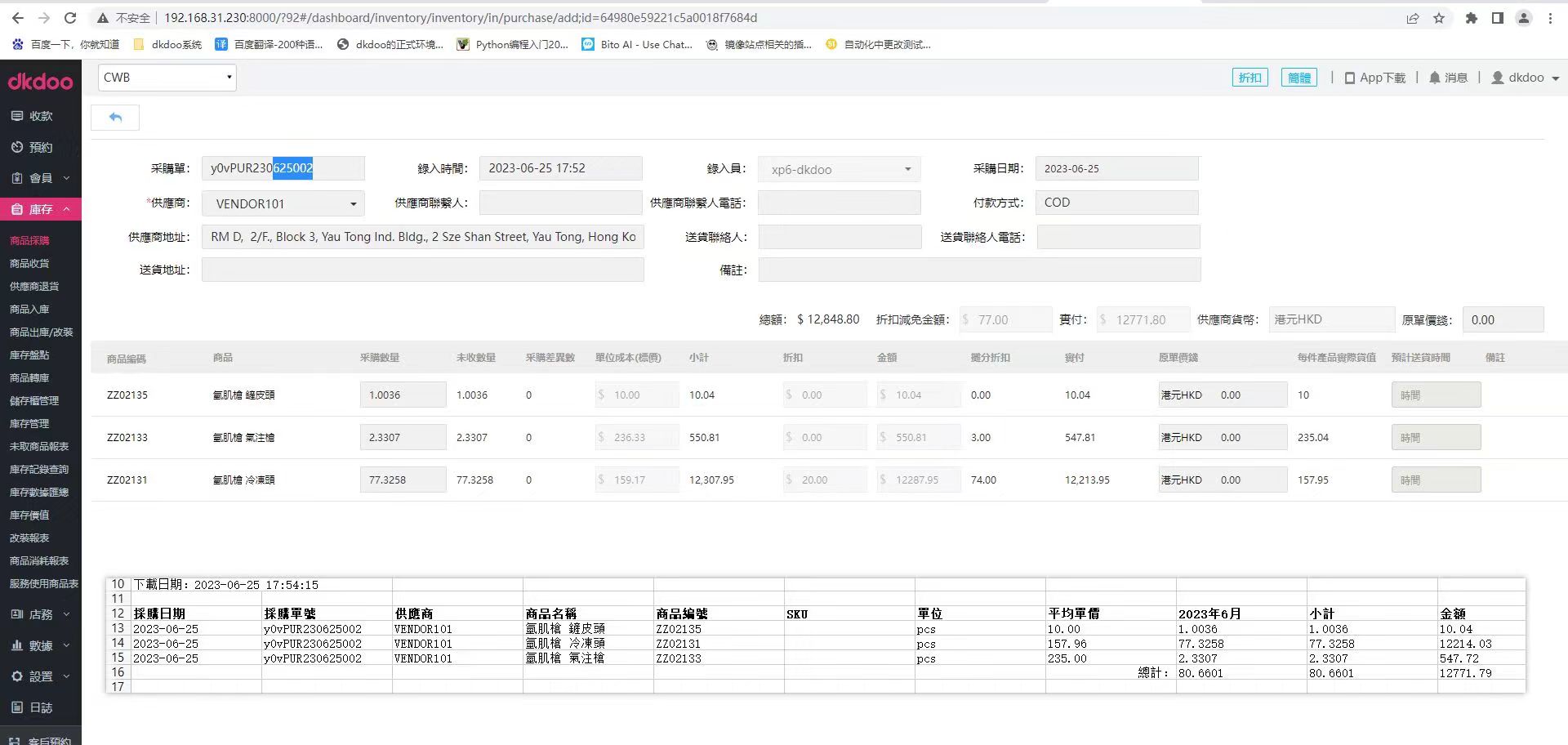Click the browser forward arrow
Viewport: 1568px width, 745px height.
44,18
